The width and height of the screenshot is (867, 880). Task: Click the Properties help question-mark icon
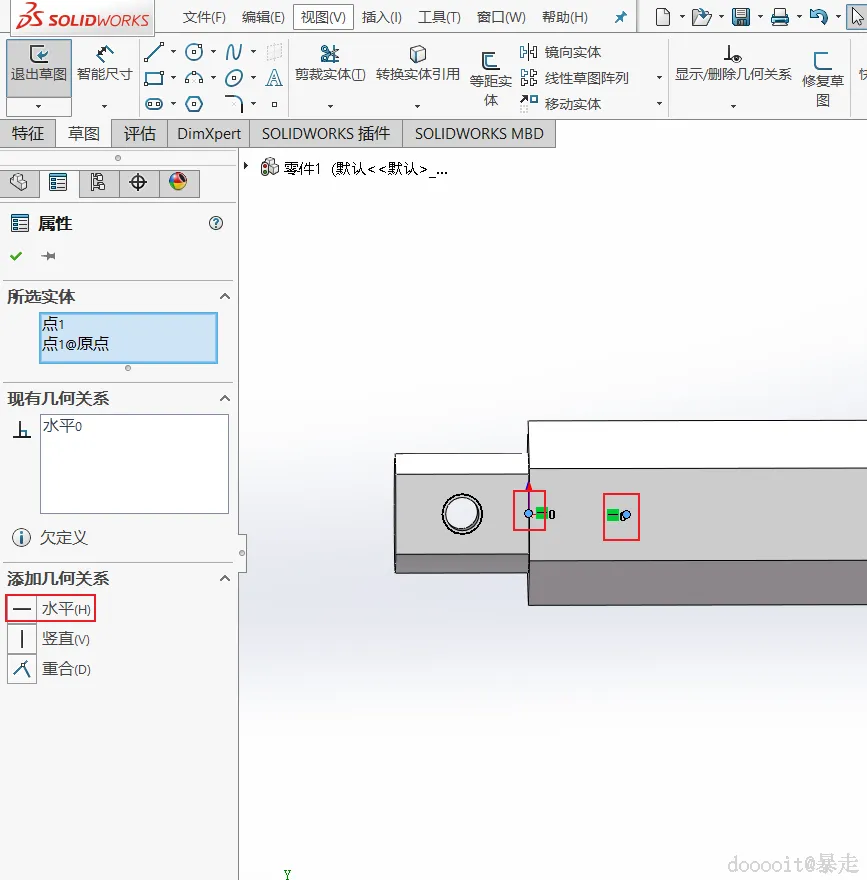pyautogui.click(x=215, y=223)
